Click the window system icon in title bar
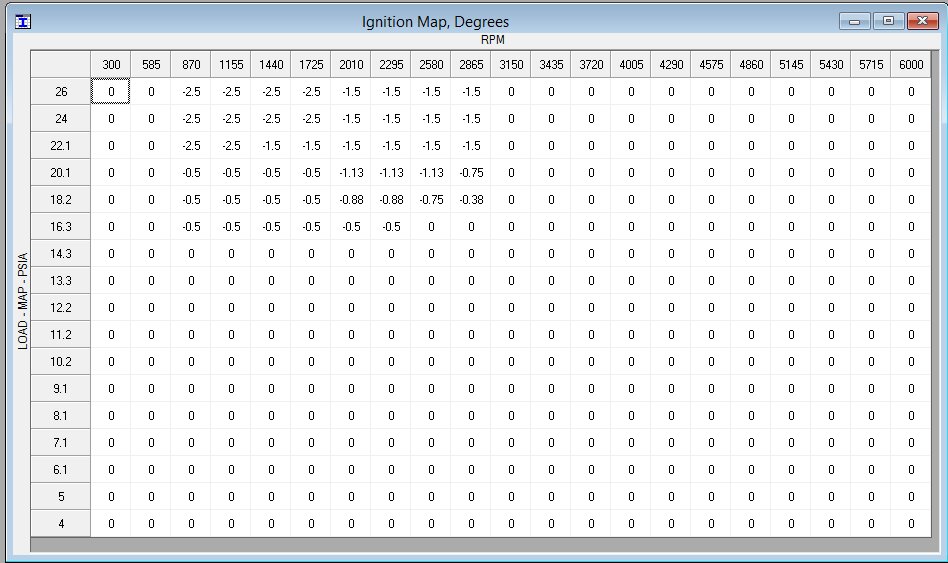 click(22, 22)
